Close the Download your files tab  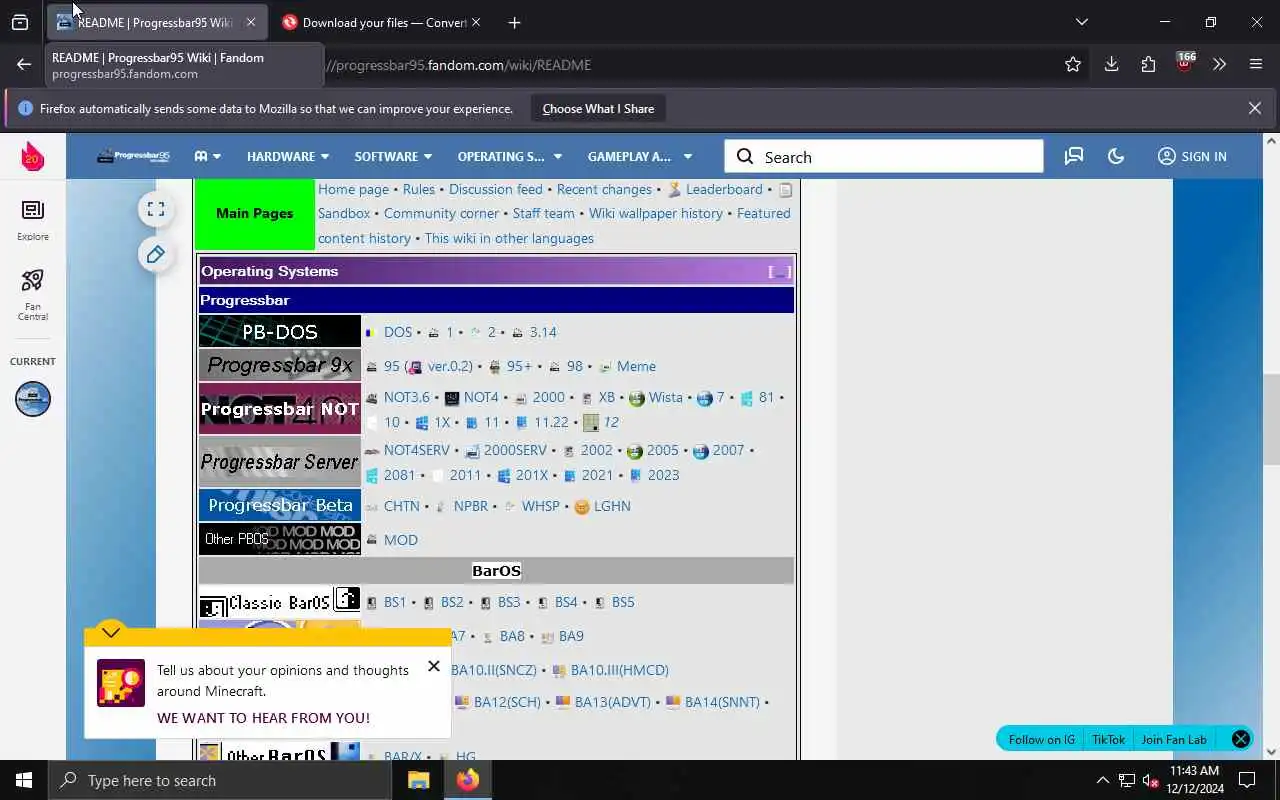tap(476, 22)
